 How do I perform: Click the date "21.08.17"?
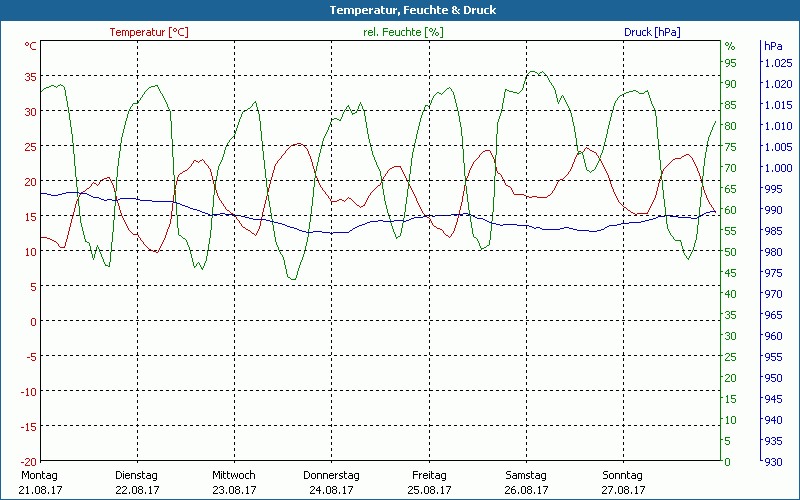40,490
